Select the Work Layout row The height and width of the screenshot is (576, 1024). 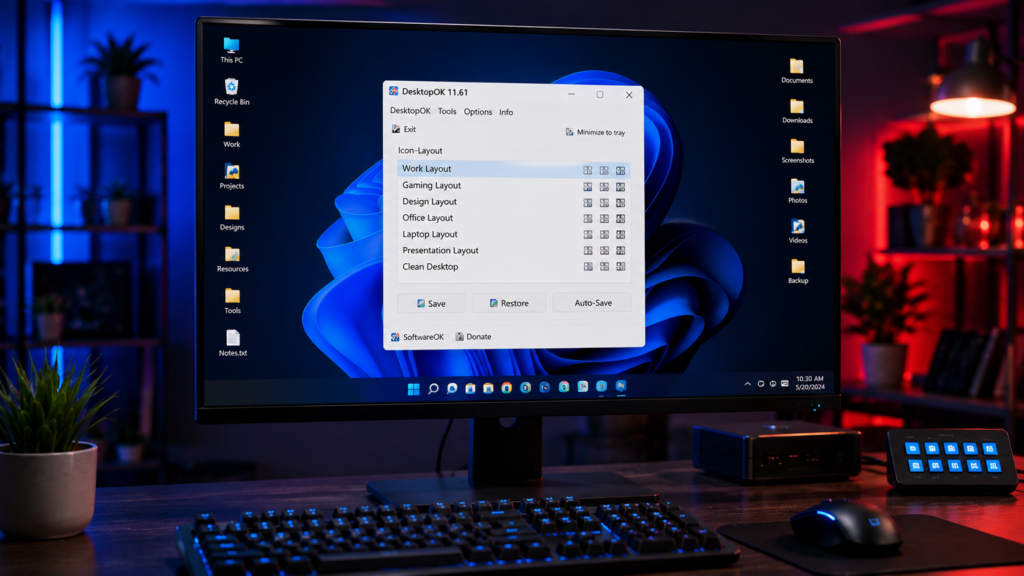pyautogui.click(x=513, y=169)
